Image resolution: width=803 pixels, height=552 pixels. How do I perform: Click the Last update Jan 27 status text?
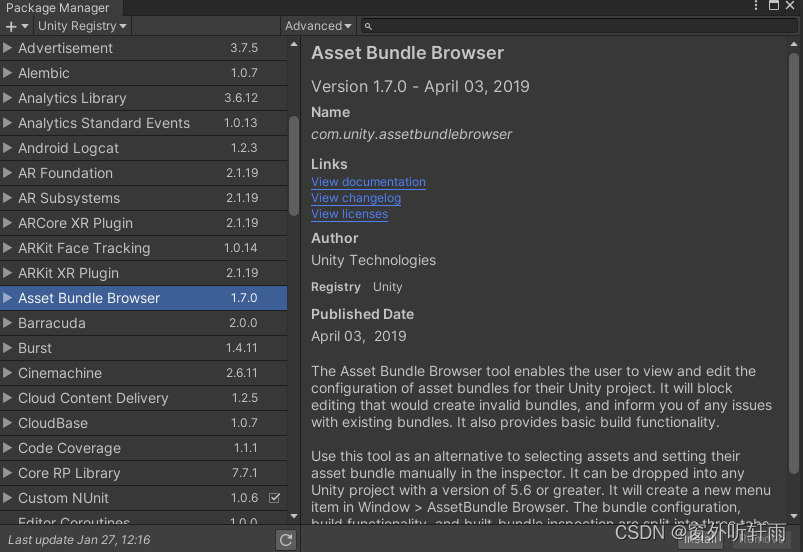(79, 540)
